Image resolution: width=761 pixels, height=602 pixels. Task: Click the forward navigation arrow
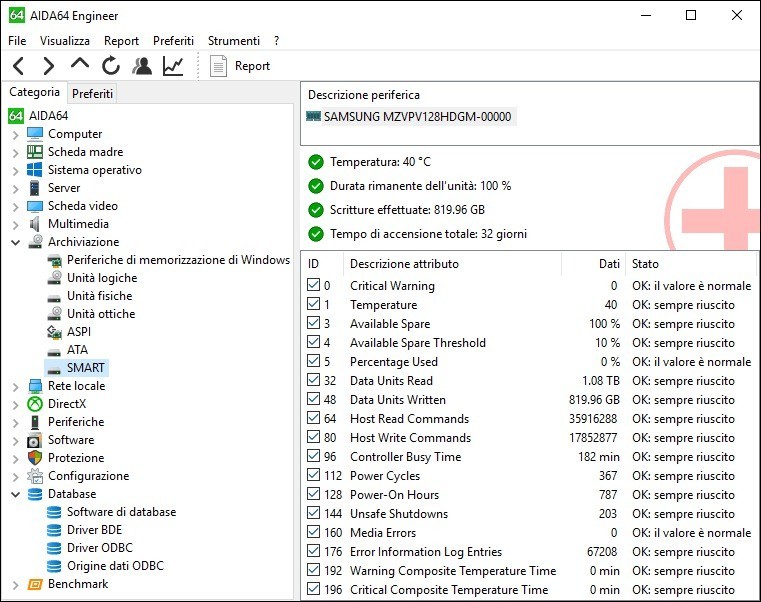point(48,66)
